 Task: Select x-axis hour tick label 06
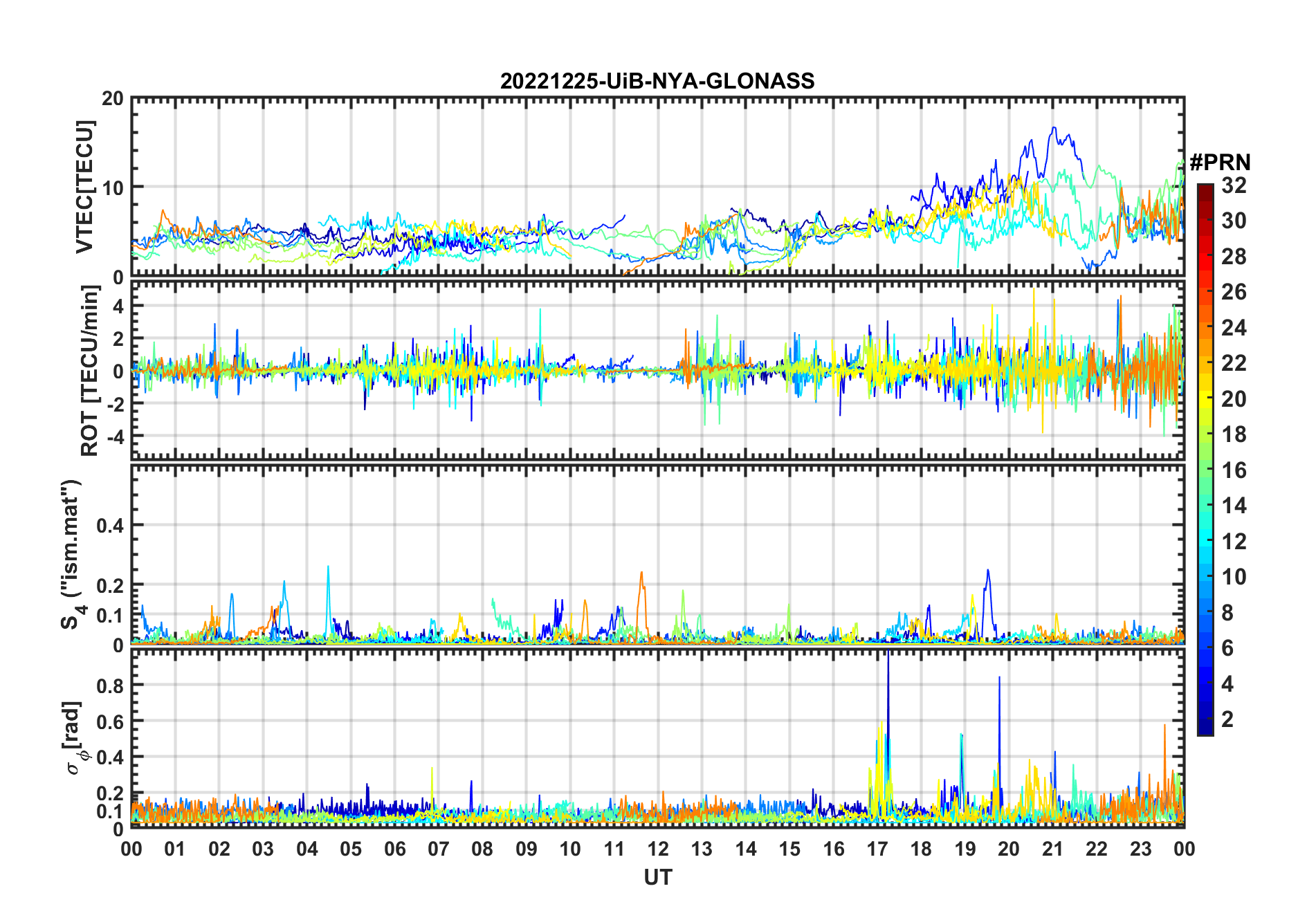(395, 849)
